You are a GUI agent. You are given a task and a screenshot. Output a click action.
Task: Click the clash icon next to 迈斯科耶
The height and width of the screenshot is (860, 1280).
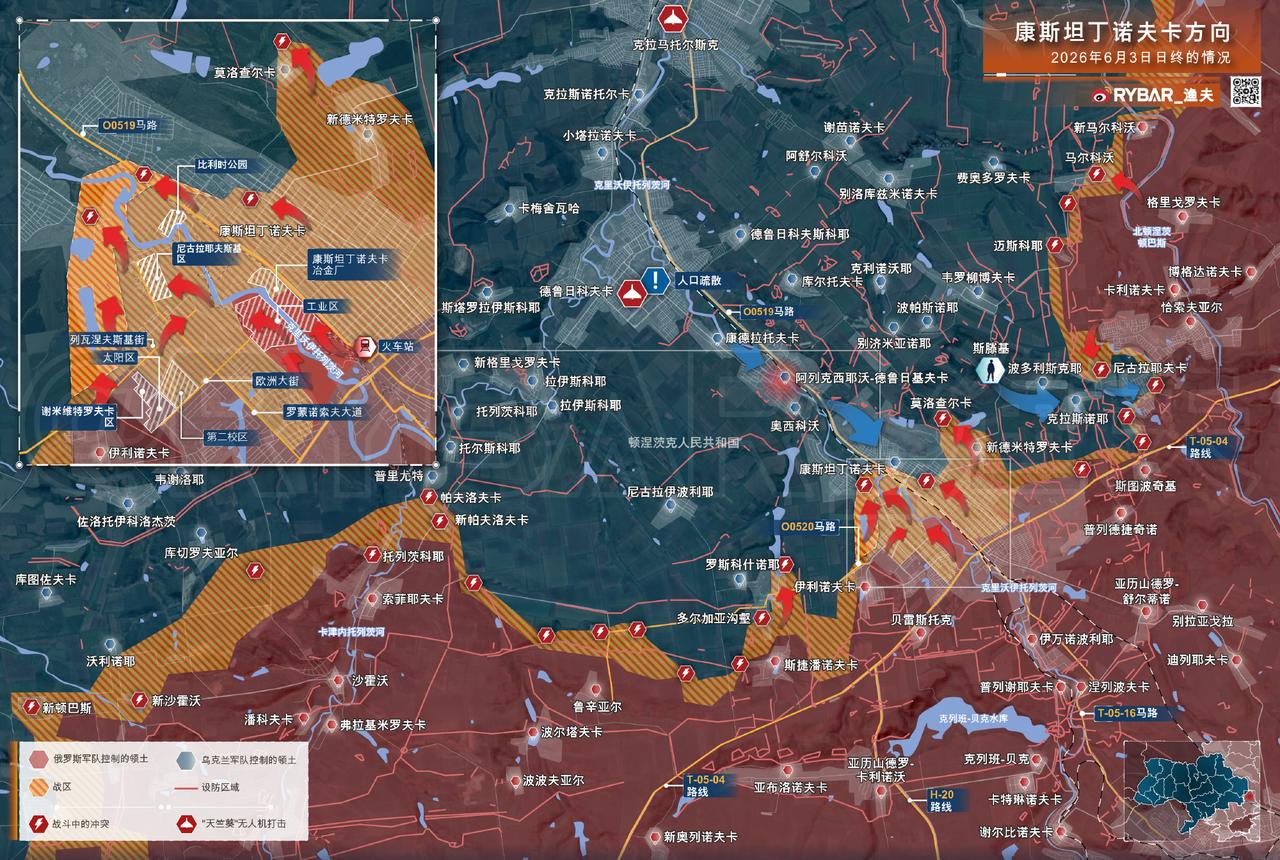[1056, 245]
